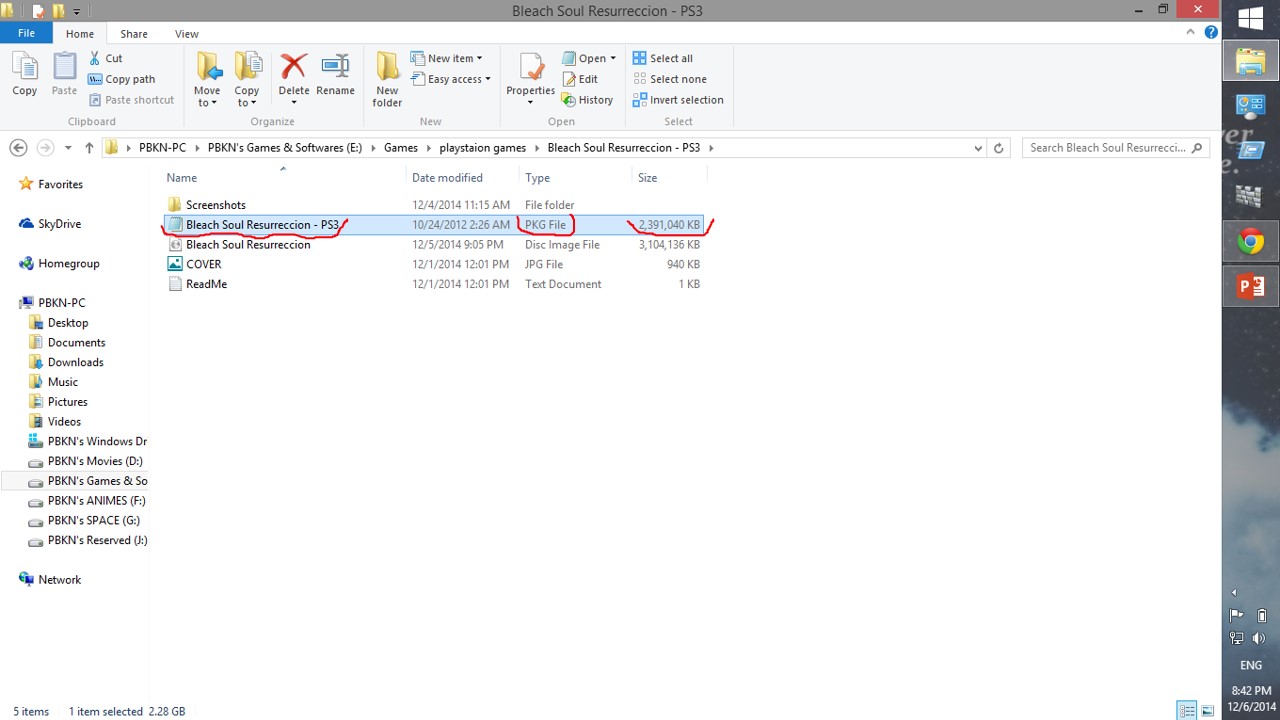Select Downloads in the navigation pane
Screen dimensions: 1280x720
tap(75, 362)
